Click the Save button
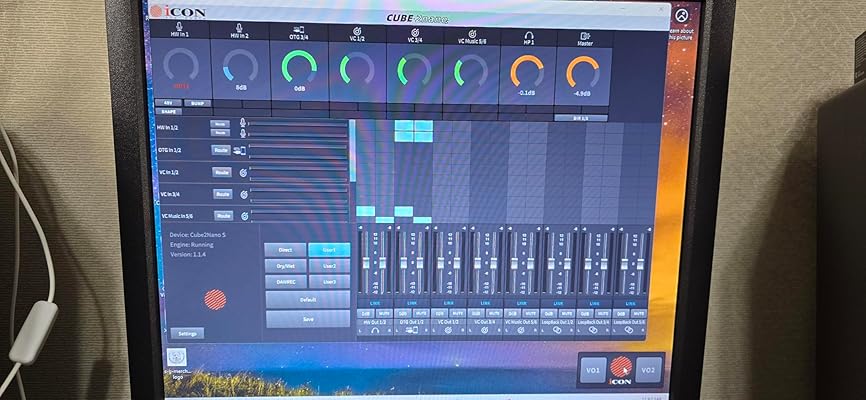This screenshot has height=400, width=866. point(307,318)
